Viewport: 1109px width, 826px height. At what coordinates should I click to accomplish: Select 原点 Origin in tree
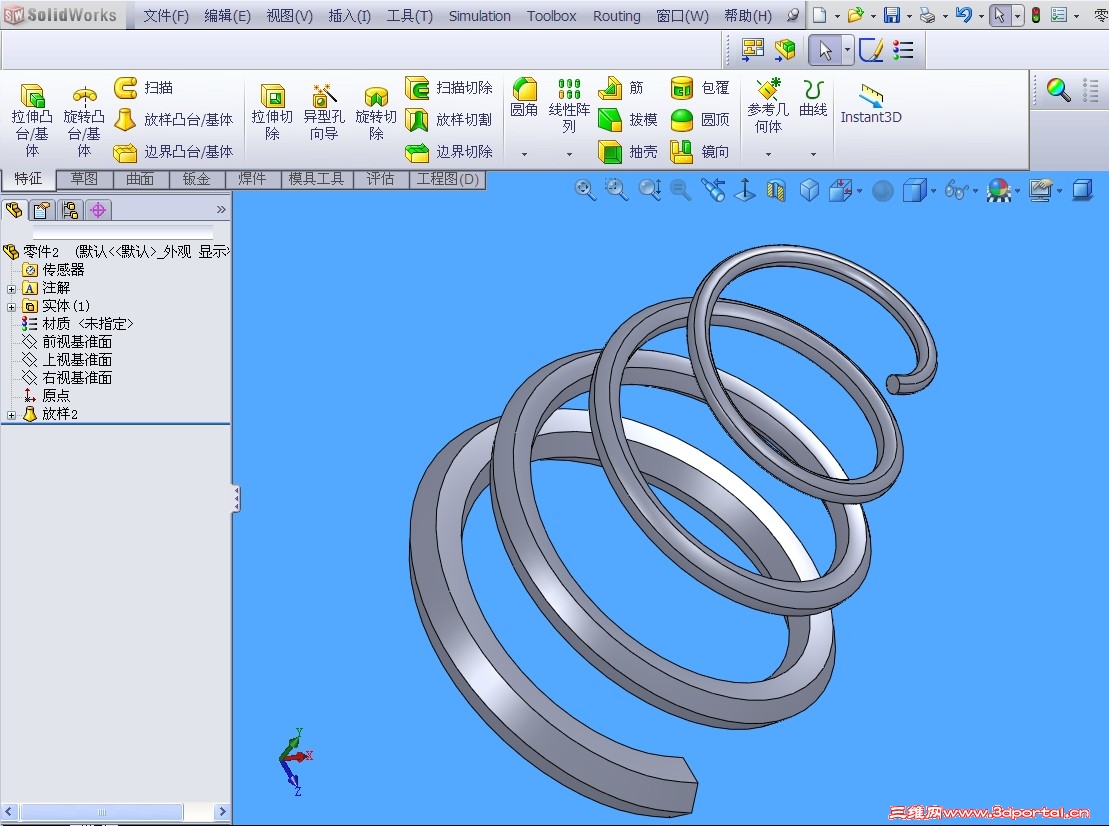point(47,396)
